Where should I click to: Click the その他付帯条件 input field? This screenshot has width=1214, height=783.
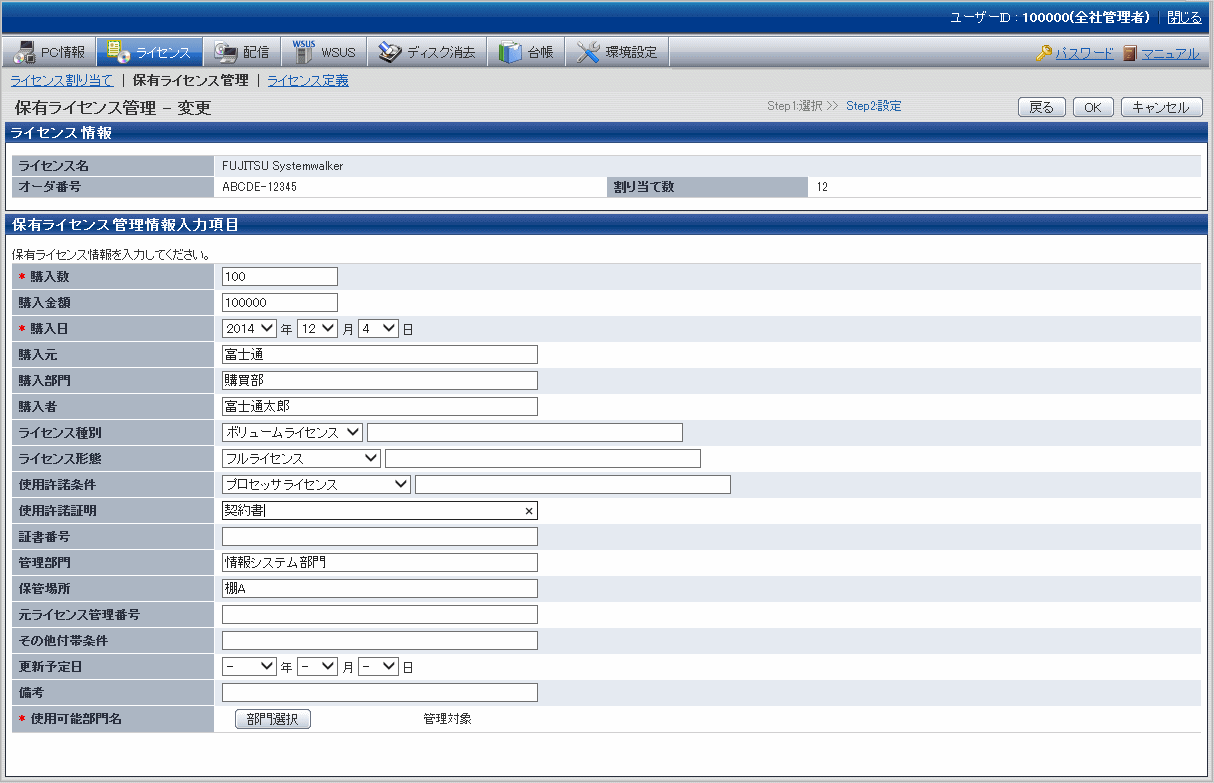coord(380,640)
